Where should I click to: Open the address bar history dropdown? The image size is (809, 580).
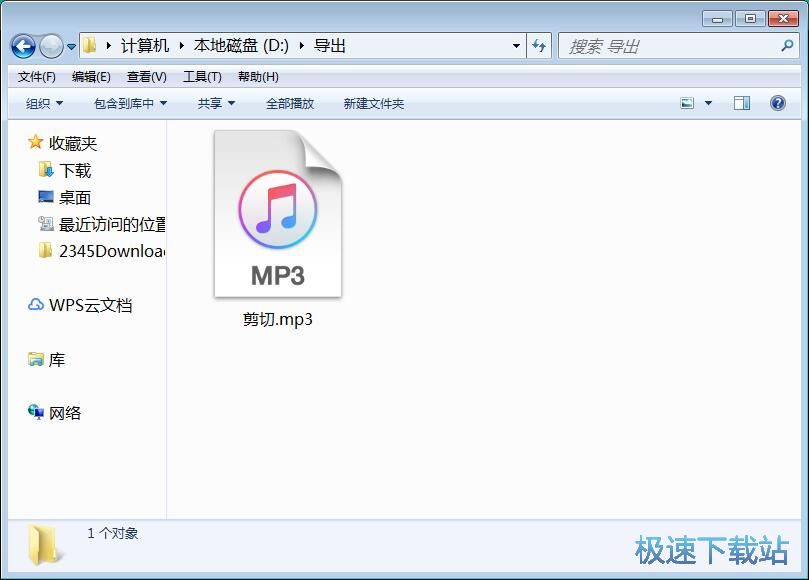coord(516,46)
